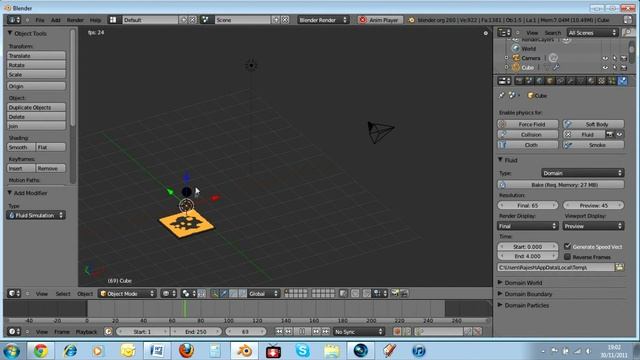This screenshot has width=640, height=360.
Task: Click the fluid cache path field
Action: point(556,267)
